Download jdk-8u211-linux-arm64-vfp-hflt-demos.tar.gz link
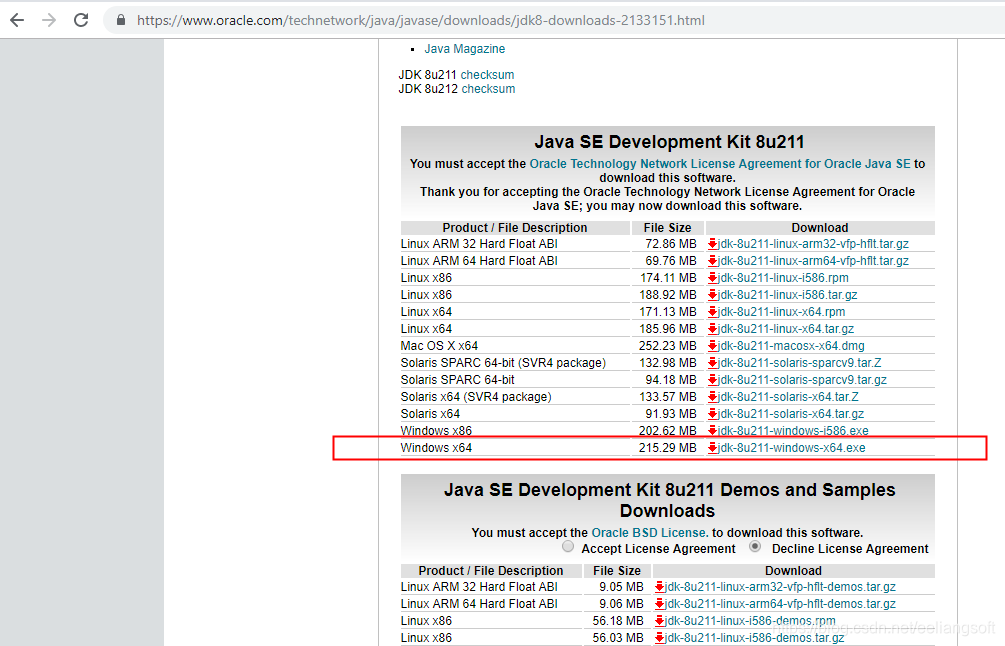 pyautogui.click(x=781, y=604)
